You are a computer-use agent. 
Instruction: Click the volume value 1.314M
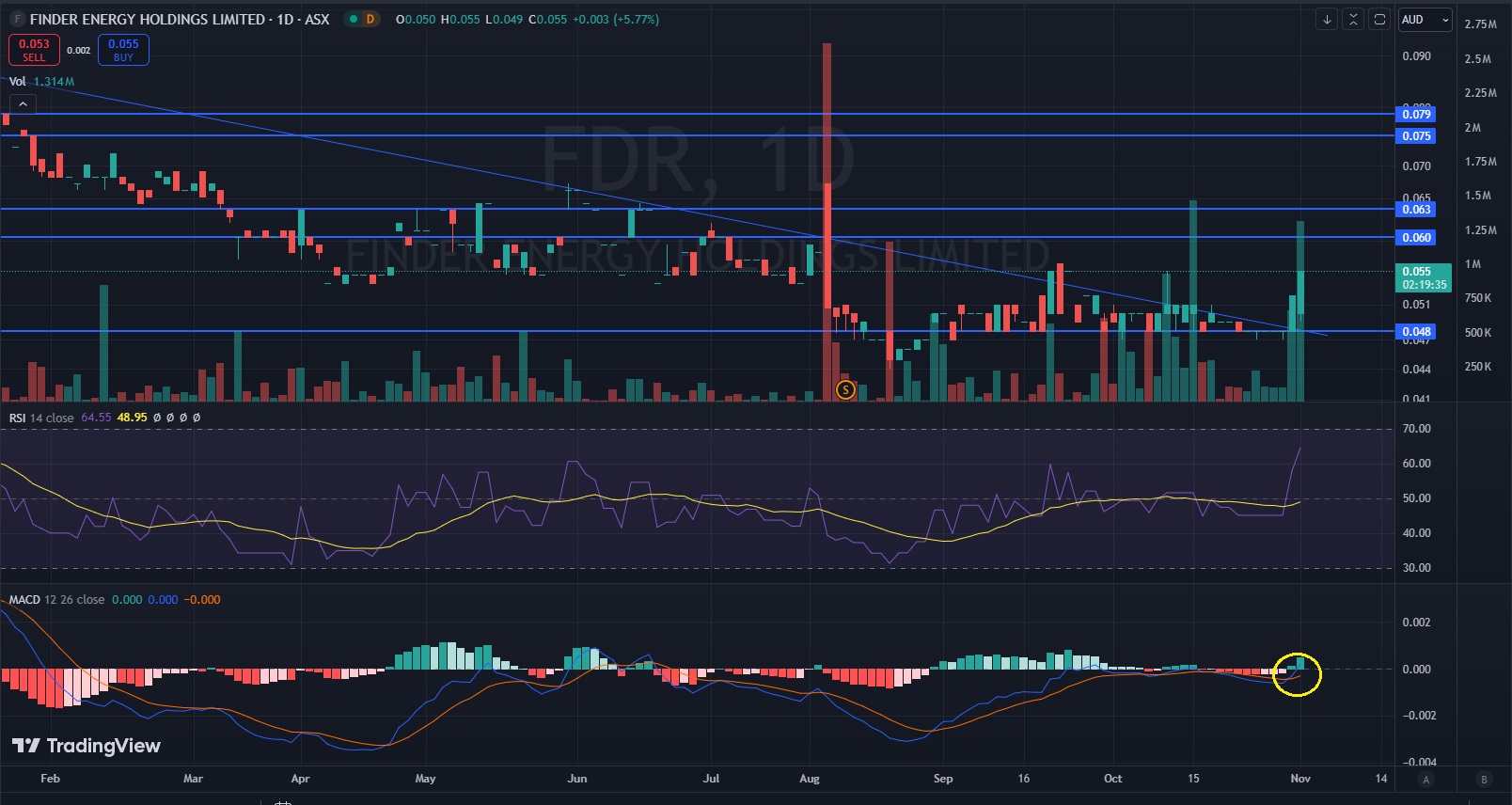coord(54,82)
